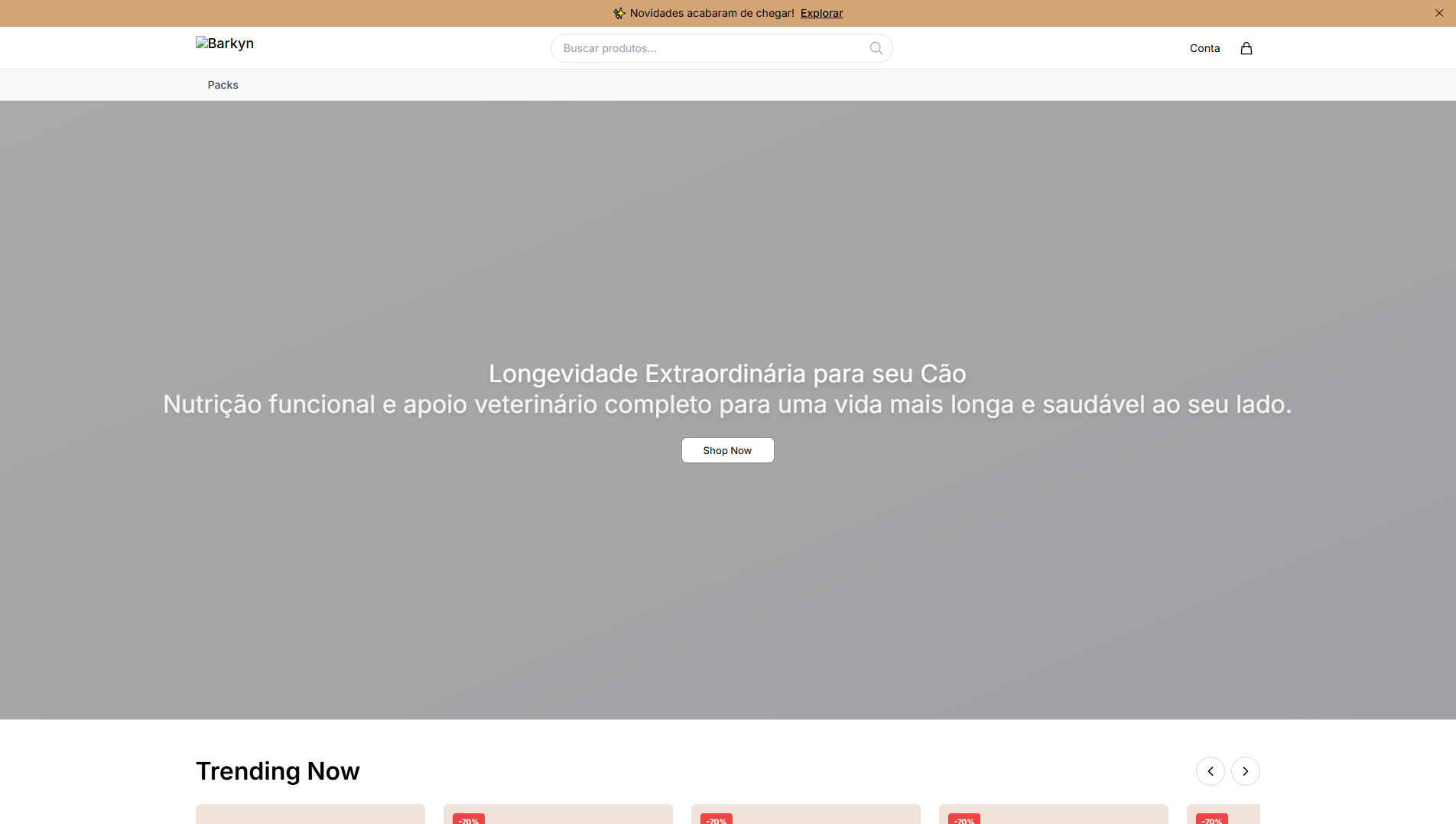Select the Packs menu item
This screenshot has height=824, width=1456.
pos(223,85)
